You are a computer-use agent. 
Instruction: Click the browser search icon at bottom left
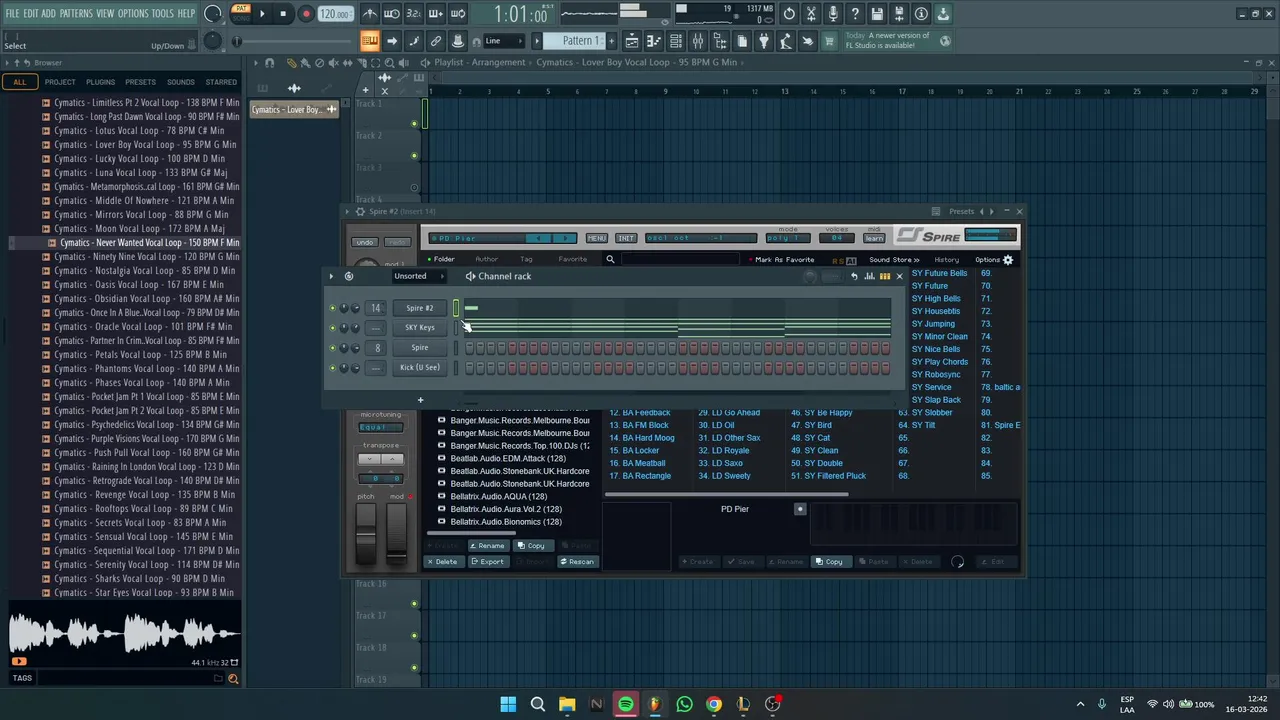233,678
